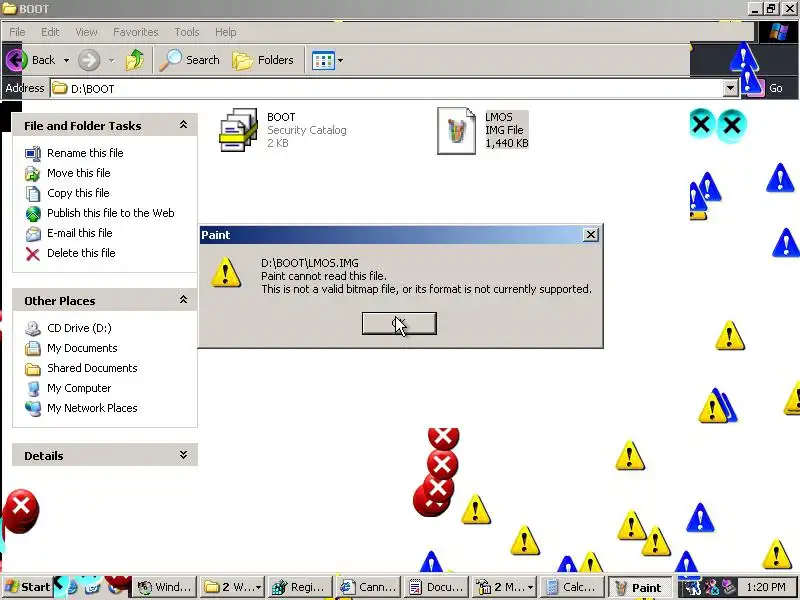Go up one folder level
This screenshot has height=600, width=800.
(135, 60)
